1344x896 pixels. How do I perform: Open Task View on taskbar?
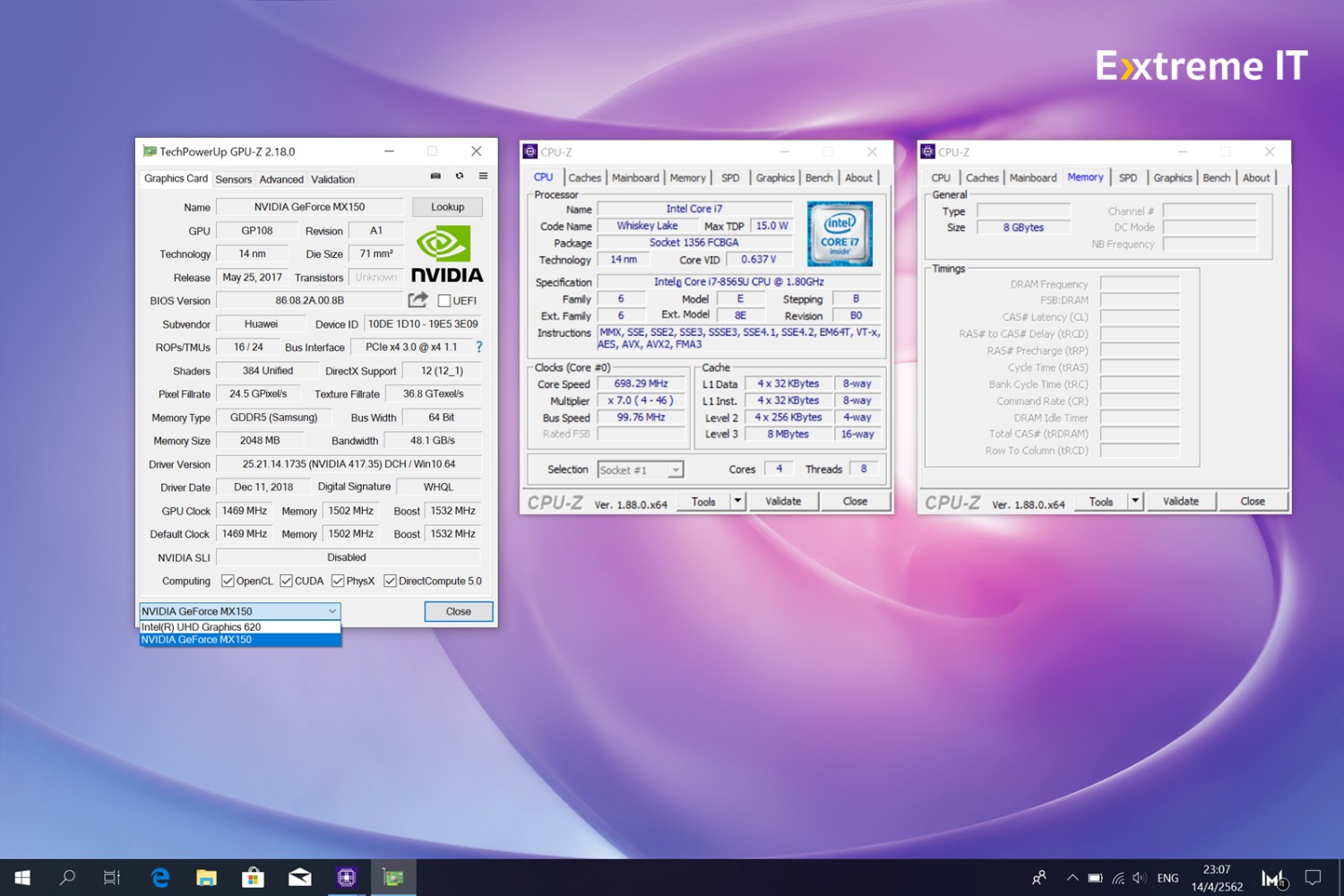pyautogui.click(x=112, y=877)
